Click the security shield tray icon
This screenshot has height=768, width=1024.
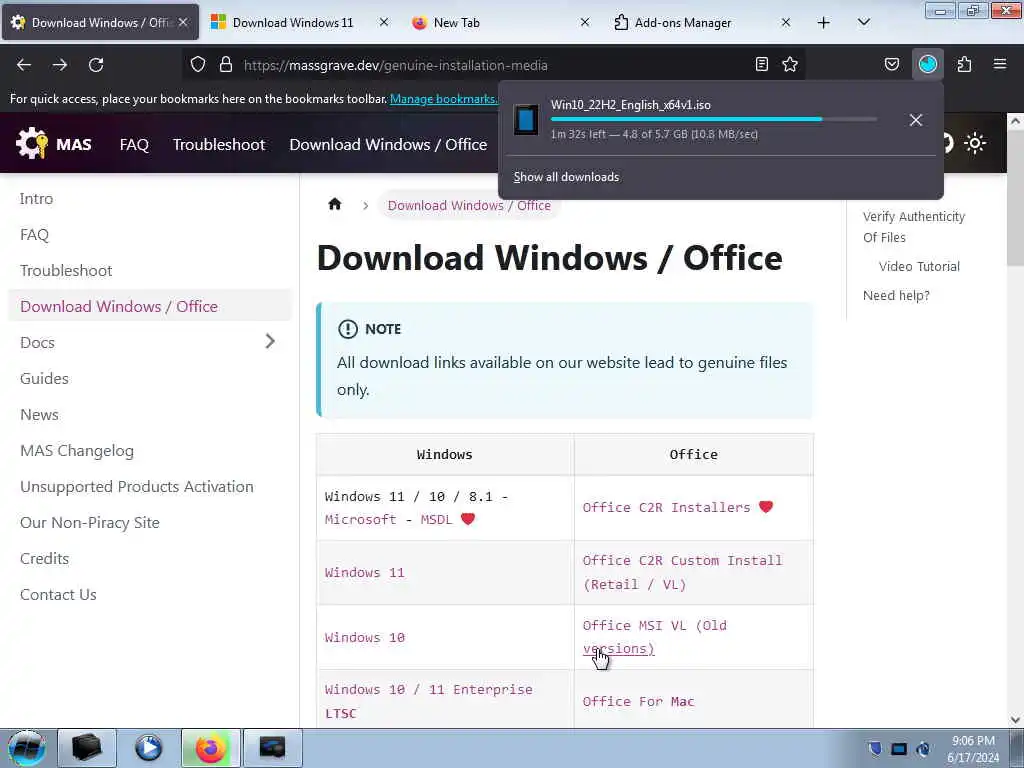point(874,748)
